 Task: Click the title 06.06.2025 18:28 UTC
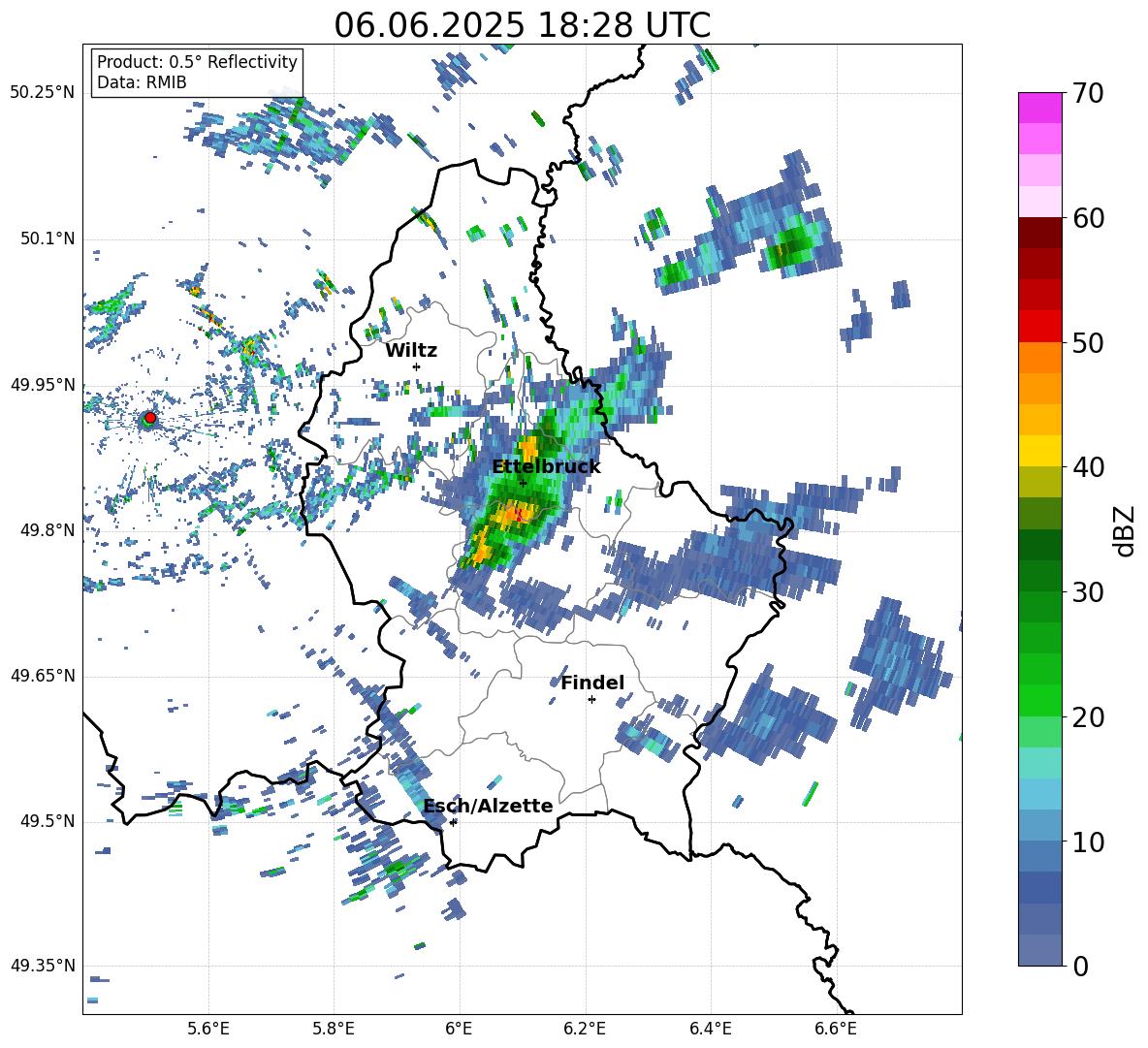click(523, 25)
